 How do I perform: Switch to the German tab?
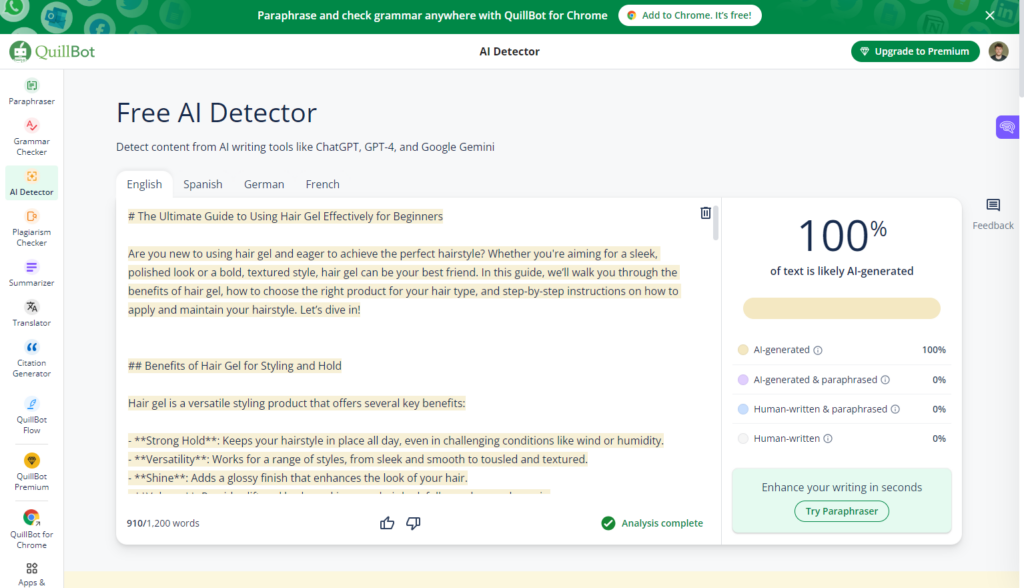[264, 184]
